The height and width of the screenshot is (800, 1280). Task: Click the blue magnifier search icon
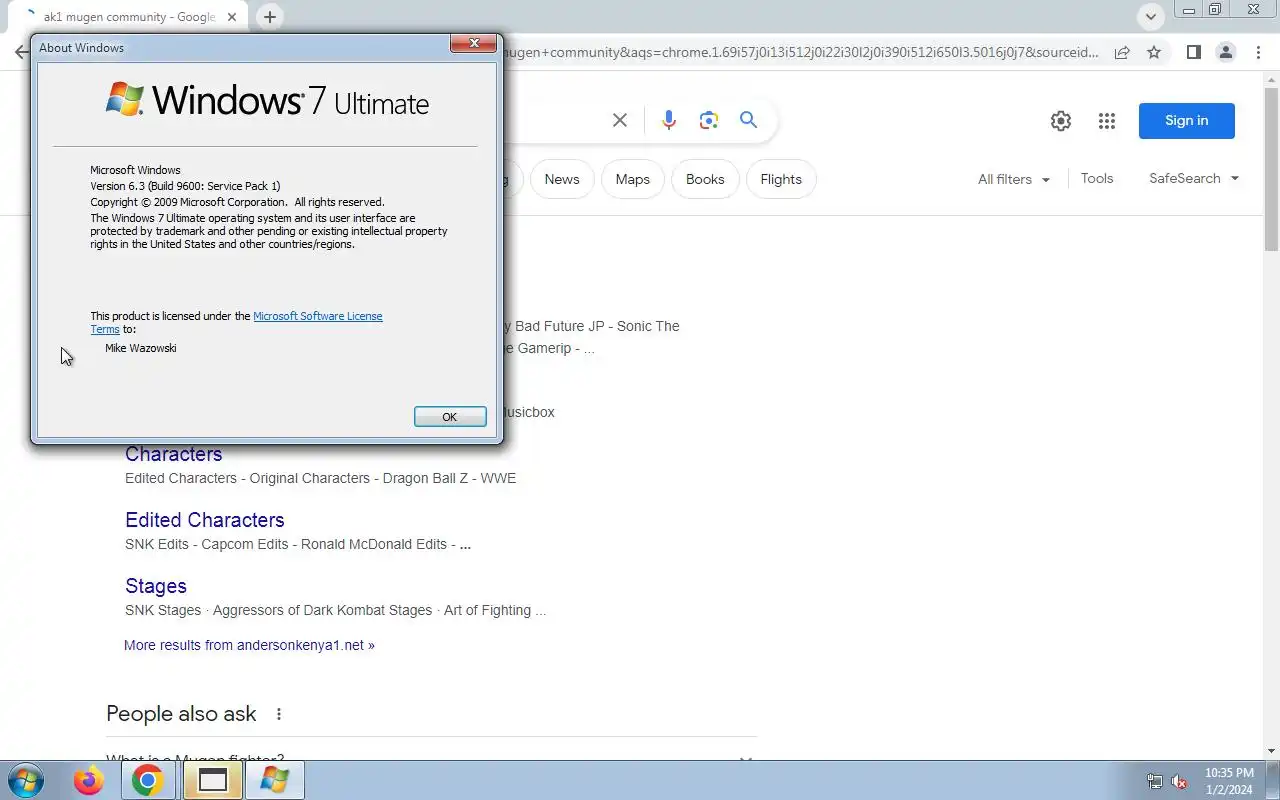(748, 120)
